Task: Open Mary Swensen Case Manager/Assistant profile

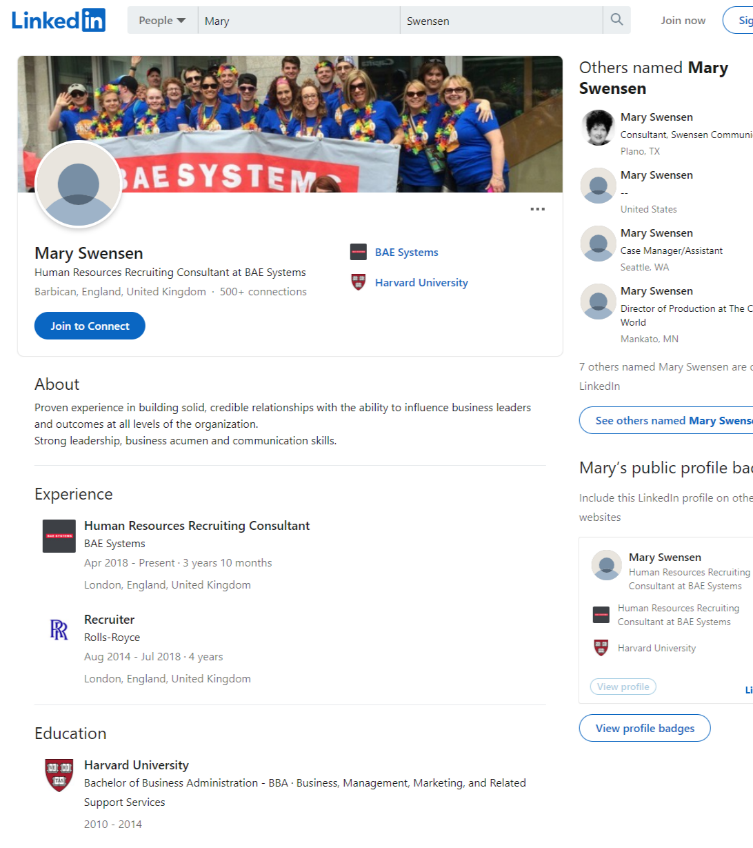Action: pos(656,233)
